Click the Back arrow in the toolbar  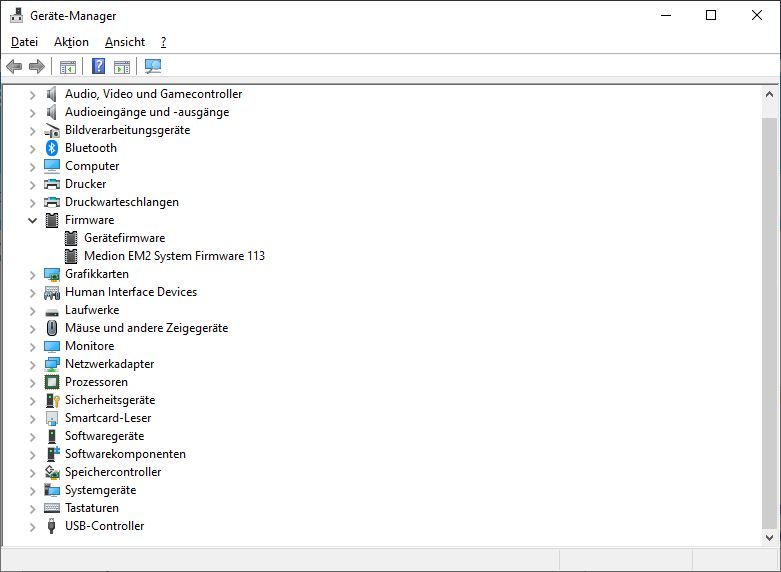(x=14, y=67)
